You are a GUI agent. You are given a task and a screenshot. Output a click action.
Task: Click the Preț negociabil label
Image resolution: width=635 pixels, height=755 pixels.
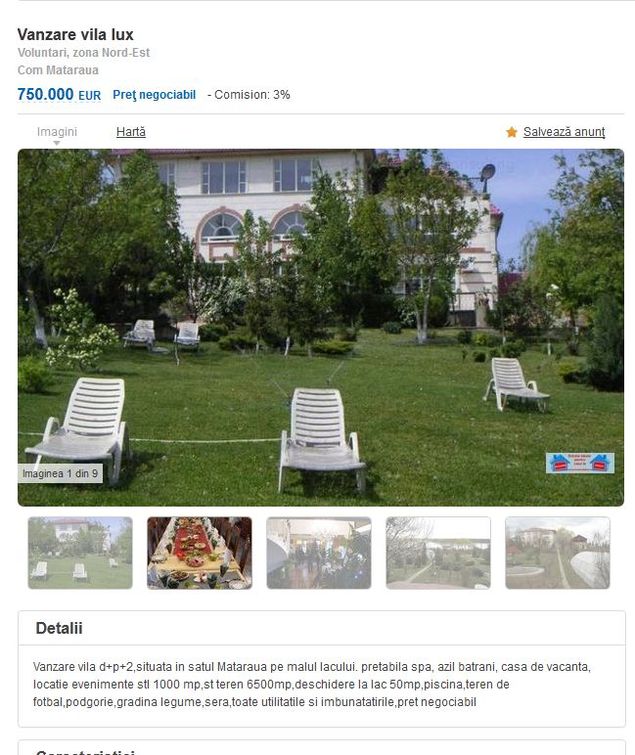point(154,95)
